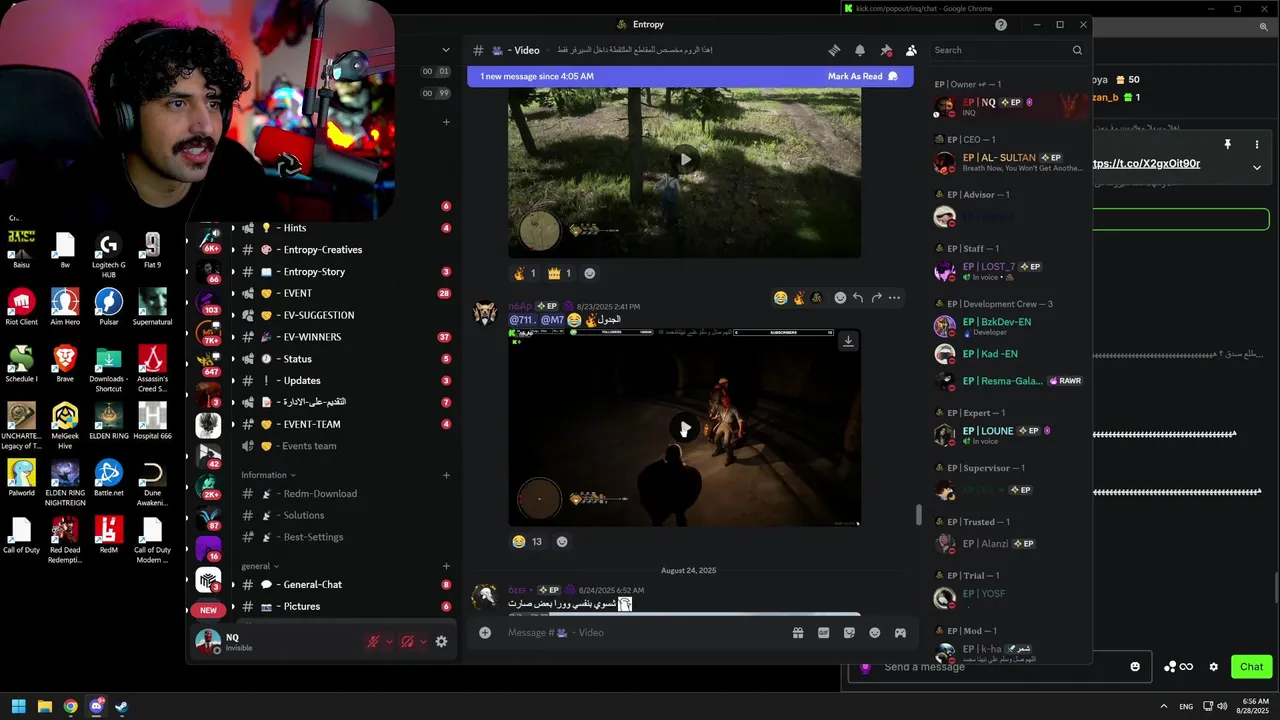Open the Updates channel
Screen dimensions: 1280x720
point(345,381)
